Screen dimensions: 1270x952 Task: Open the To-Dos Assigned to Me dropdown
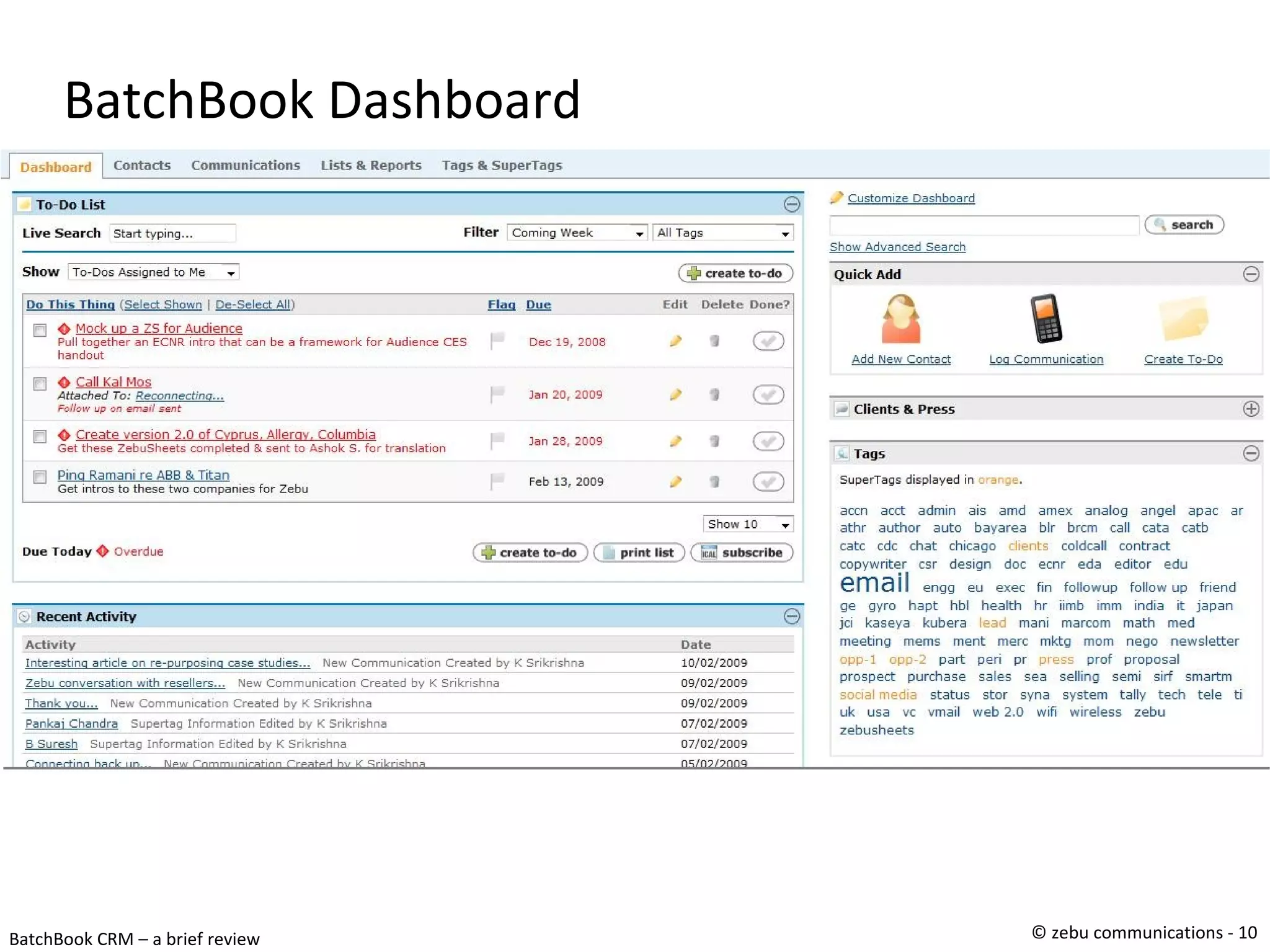(x=153, y=272)
